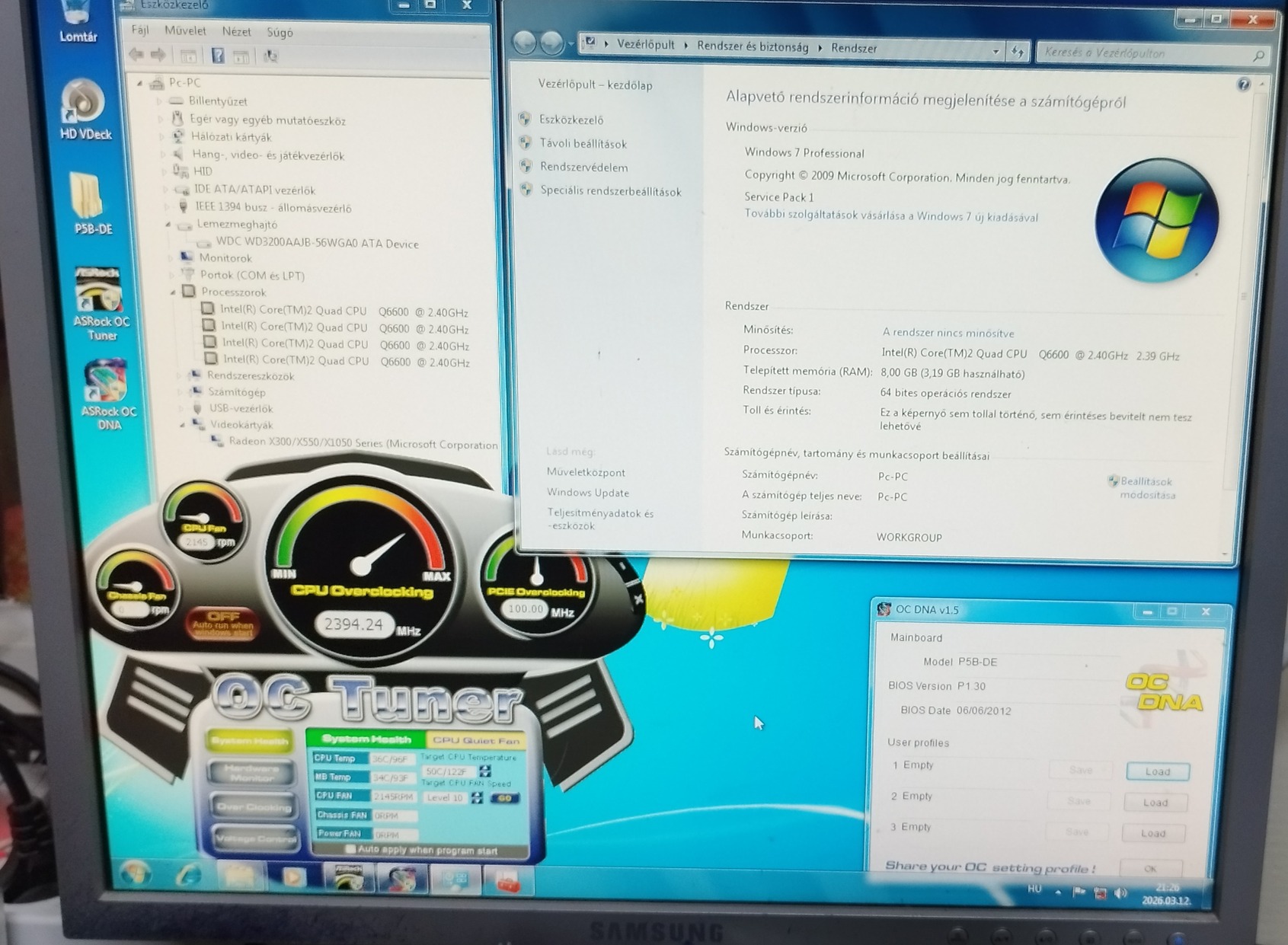Screen dimensions: 1288x945
Task: Show hidden system tray icons arrow
Action: (1058, 892)
